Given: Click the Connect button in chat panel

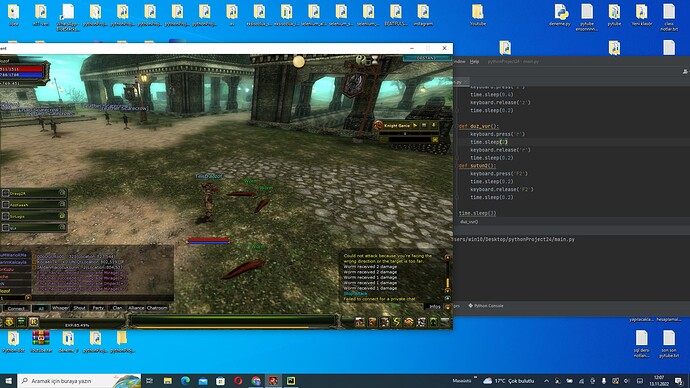Looking at the screenshot, I should [17, 308].
